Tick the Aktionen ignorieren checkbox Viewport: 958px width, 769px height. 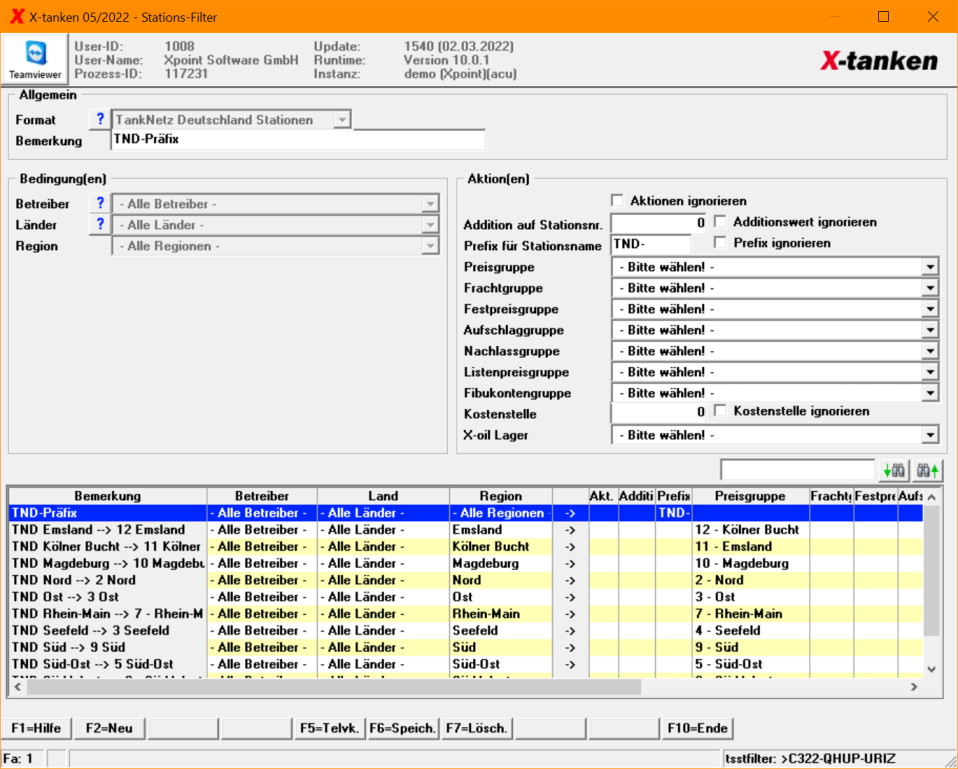click(617, 200)
